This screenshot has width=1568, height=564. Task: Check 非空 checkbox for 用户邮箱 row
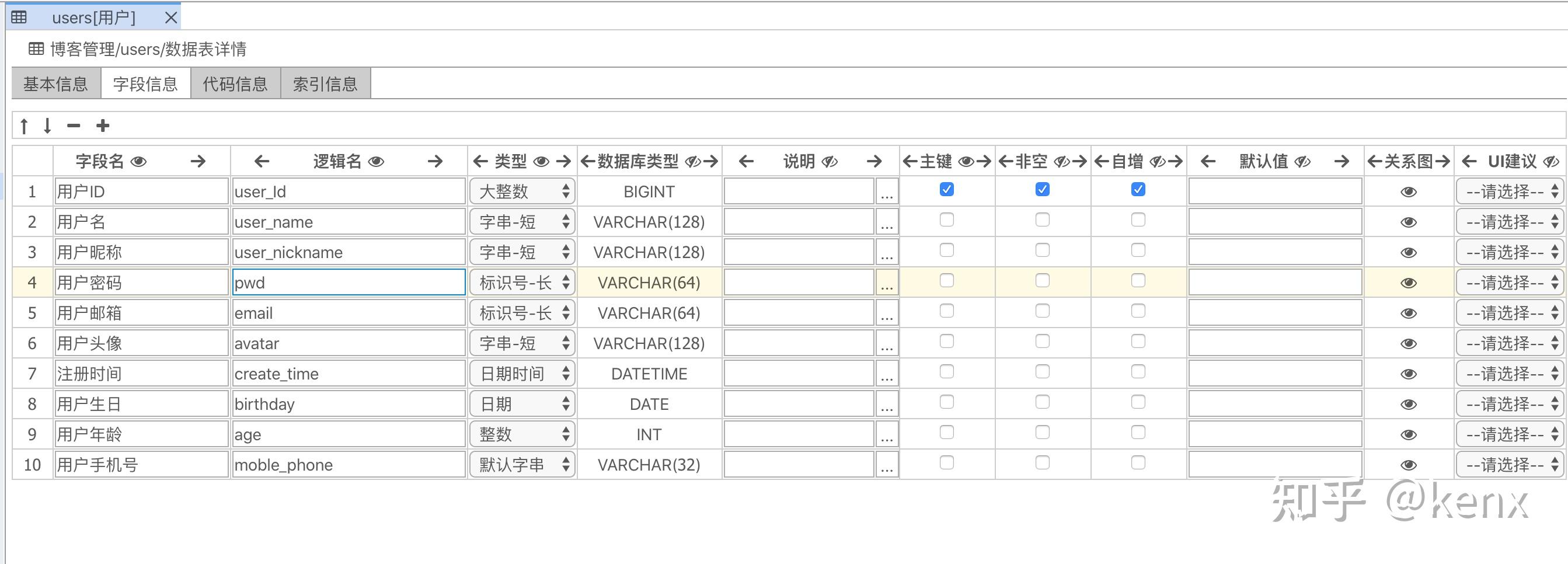[x=1043, y=311]
